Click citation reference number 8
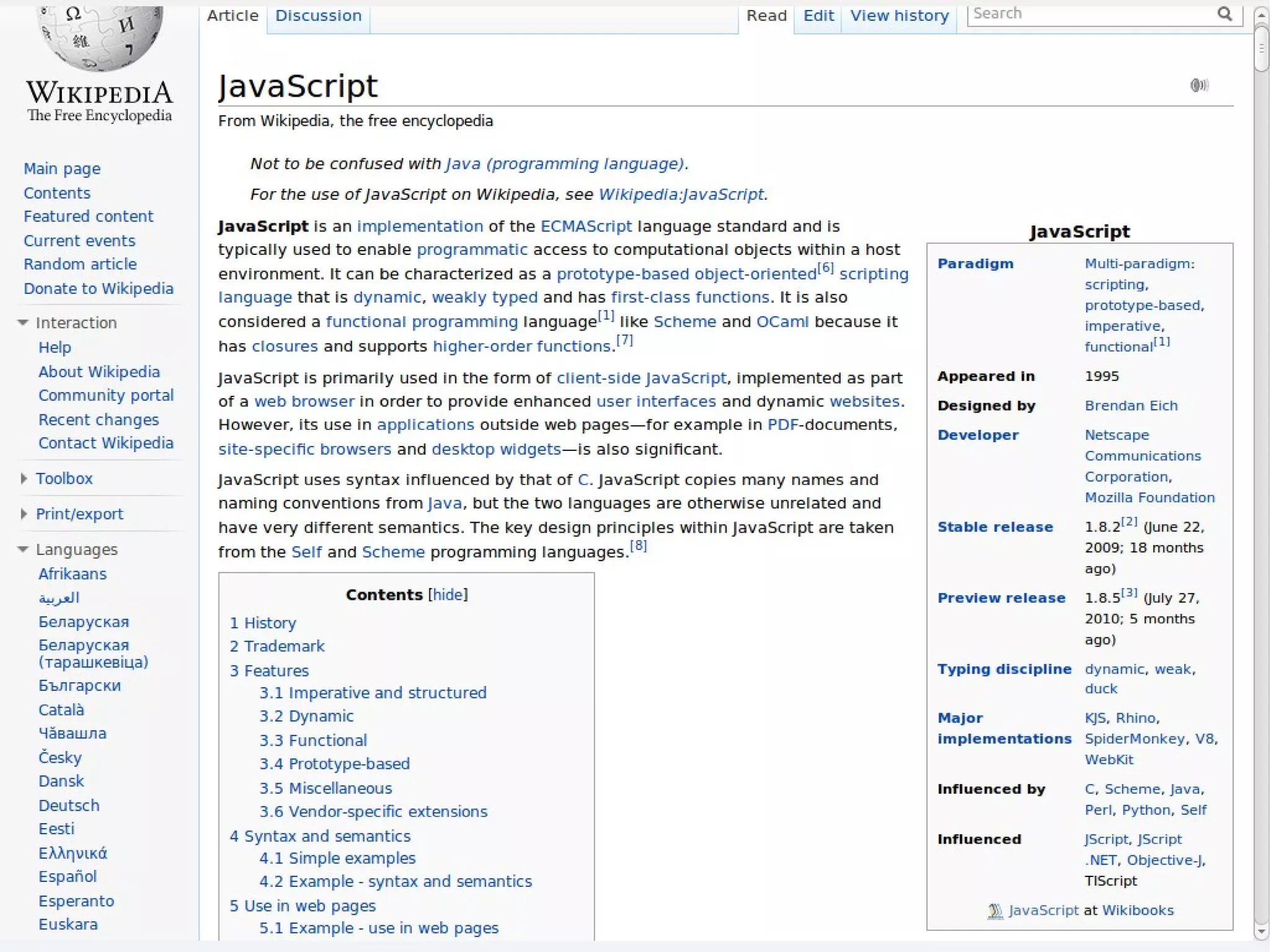This screenshot has height=952, width=1270. click(638, 546)
